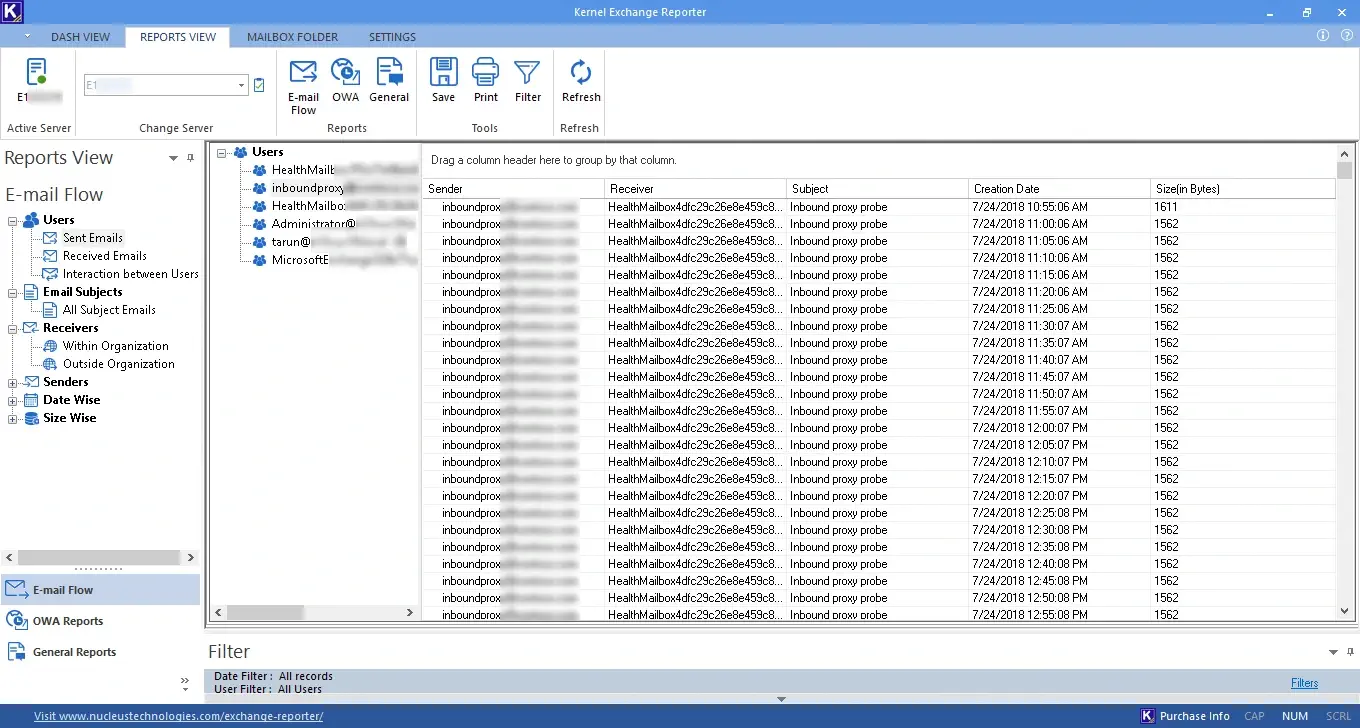1360x728 pixels.
Task: Open Reports View panel options arrow
Action: click(x=173, y=158)
